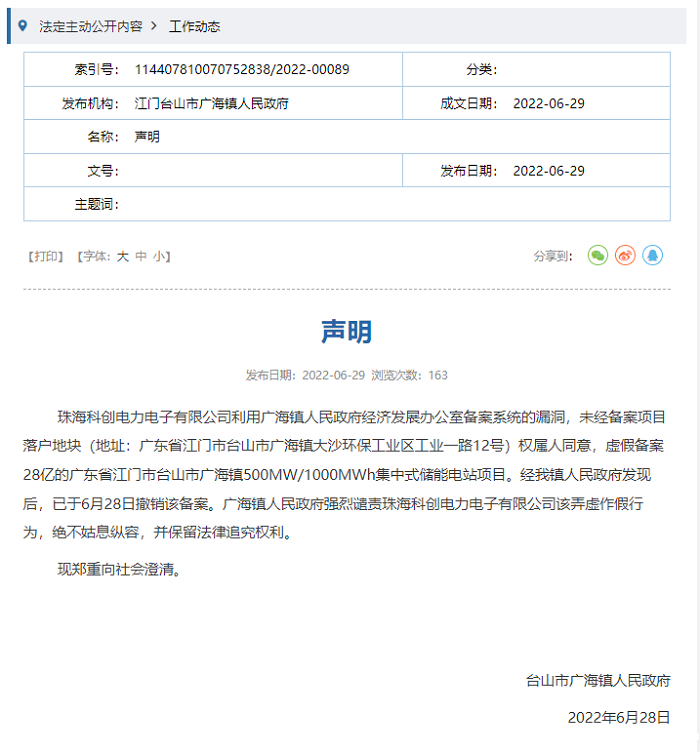Click the 声明 name value in table
The width and height of the screenshot is (700, 752).
pyautogui.click(x=147, y=137)
